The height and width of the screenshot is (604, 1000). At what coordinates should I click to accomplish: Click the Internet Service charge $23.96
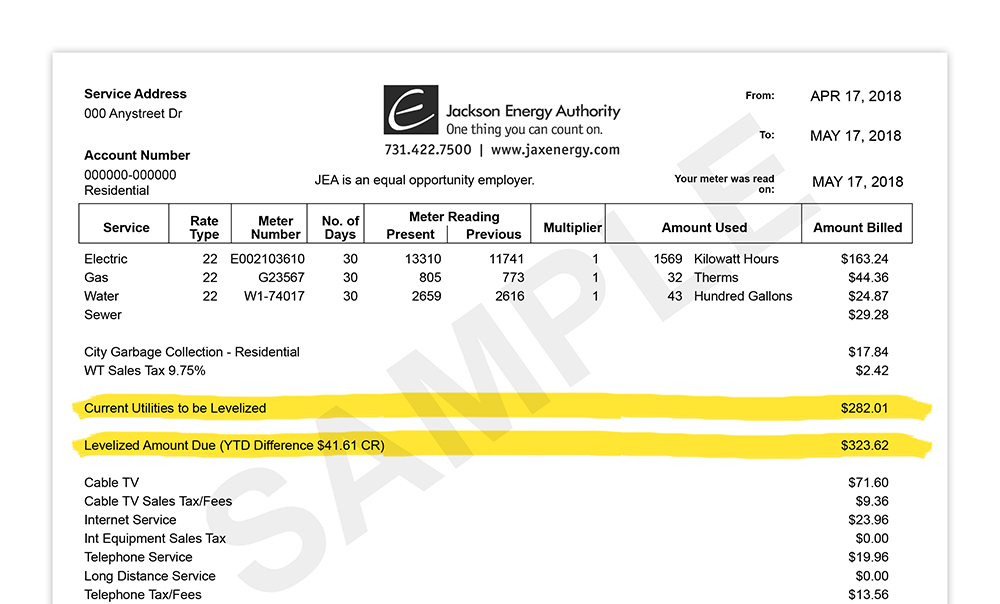tap(868, 520)
